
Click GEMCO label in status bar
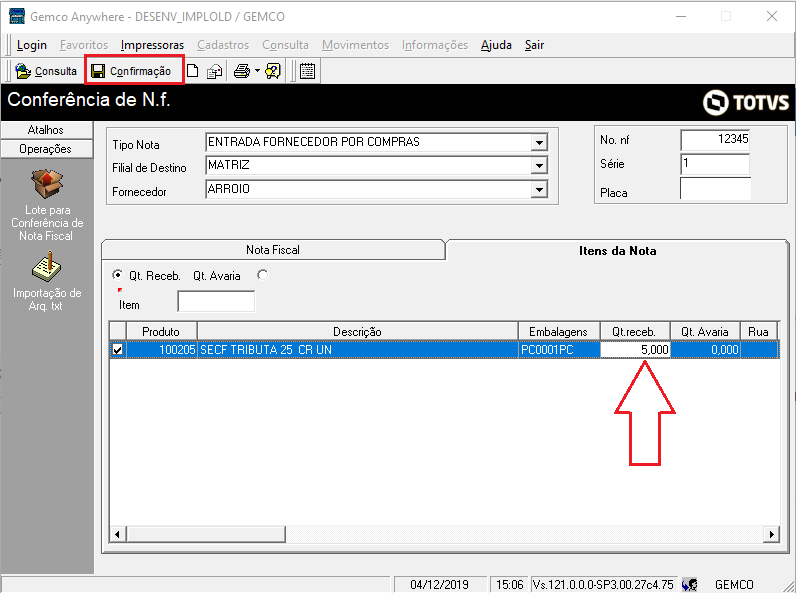(x=734, y=585)
